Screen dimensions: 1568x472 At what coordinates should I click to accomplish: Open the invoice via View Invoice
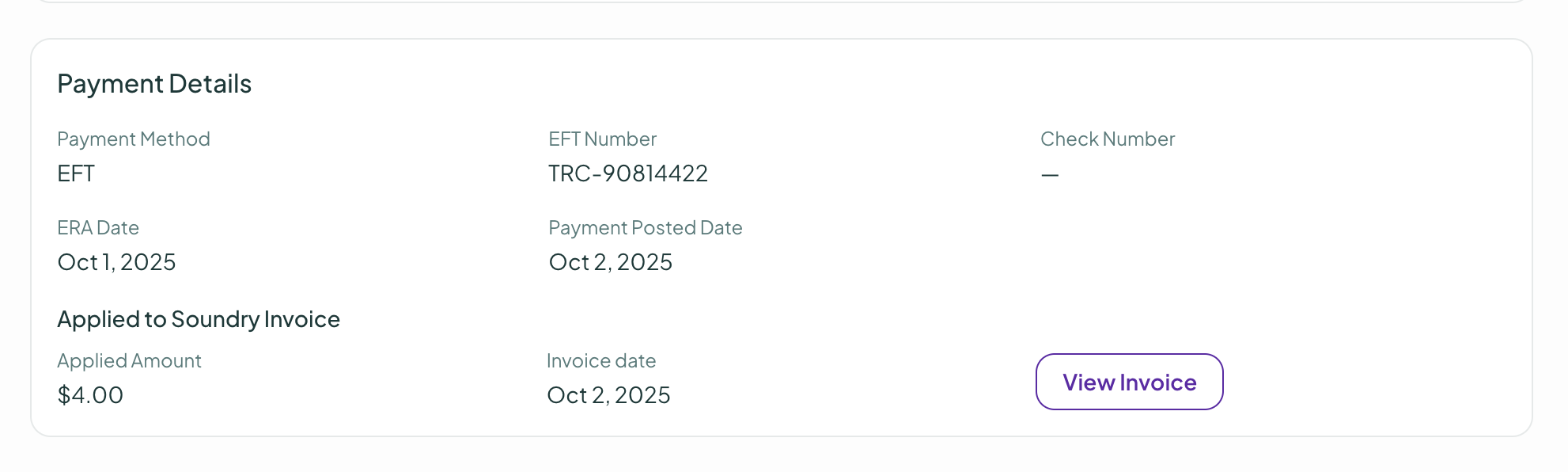1129,382
